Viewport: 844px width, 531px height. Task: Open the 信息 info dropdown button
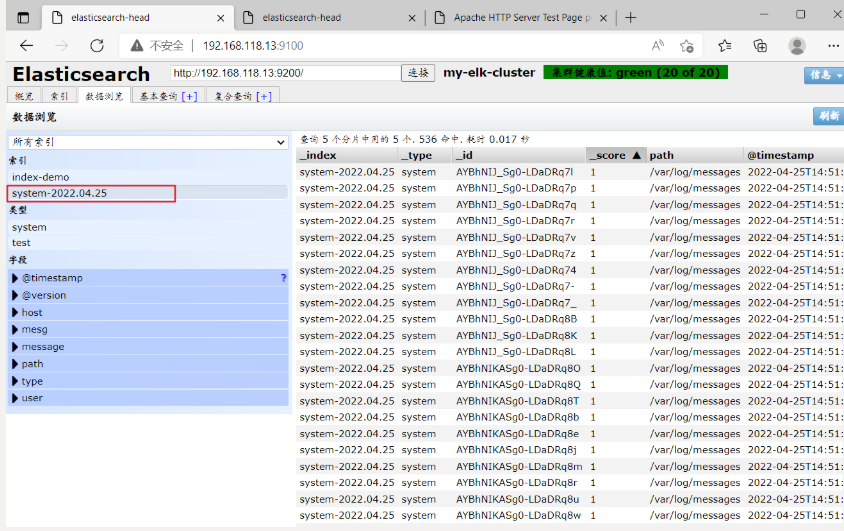824,75
